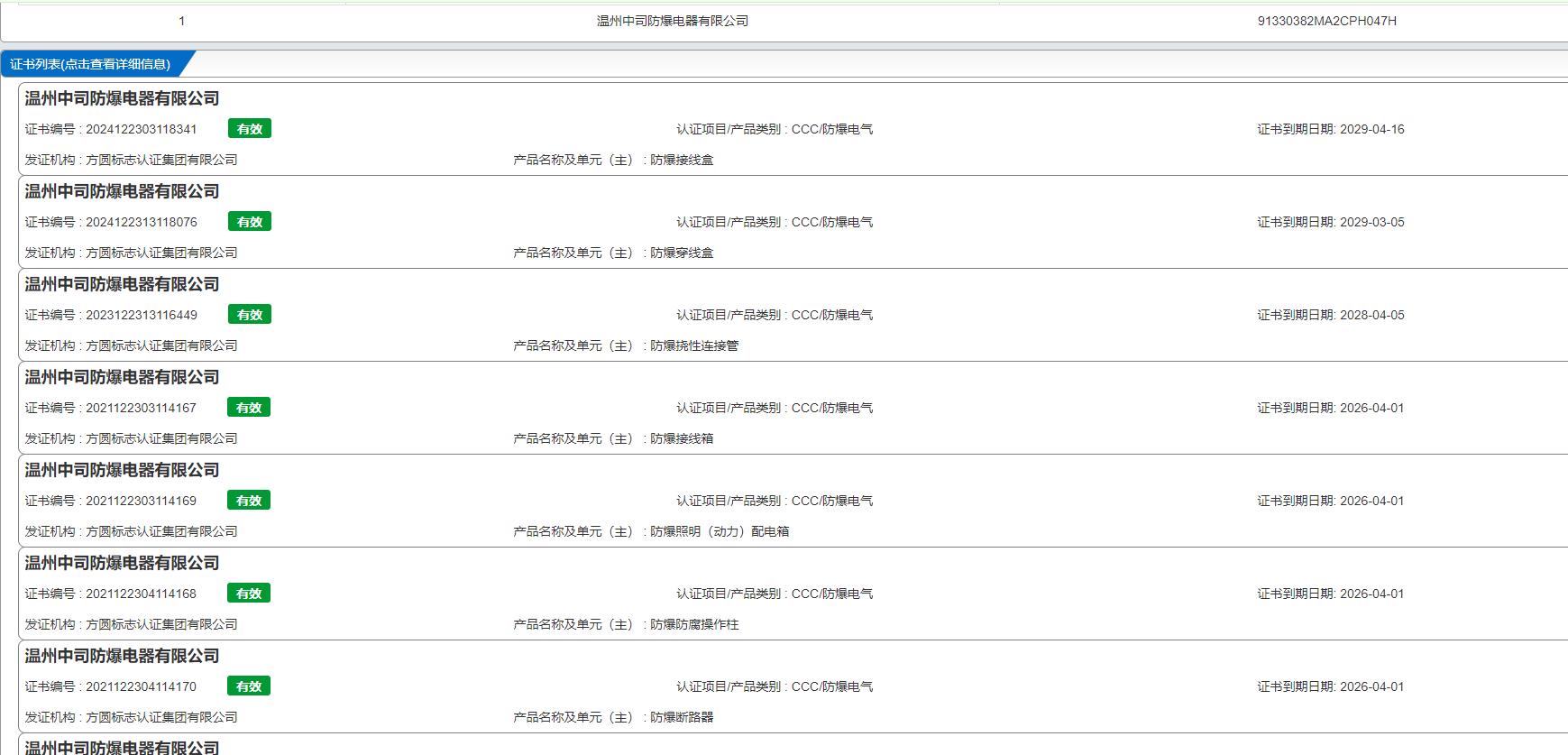Image resolution: width=1568 pixels, height=755 pixels.
Task: Open certificate 2021122303114167 details
Action: click(x=141, y=408)
